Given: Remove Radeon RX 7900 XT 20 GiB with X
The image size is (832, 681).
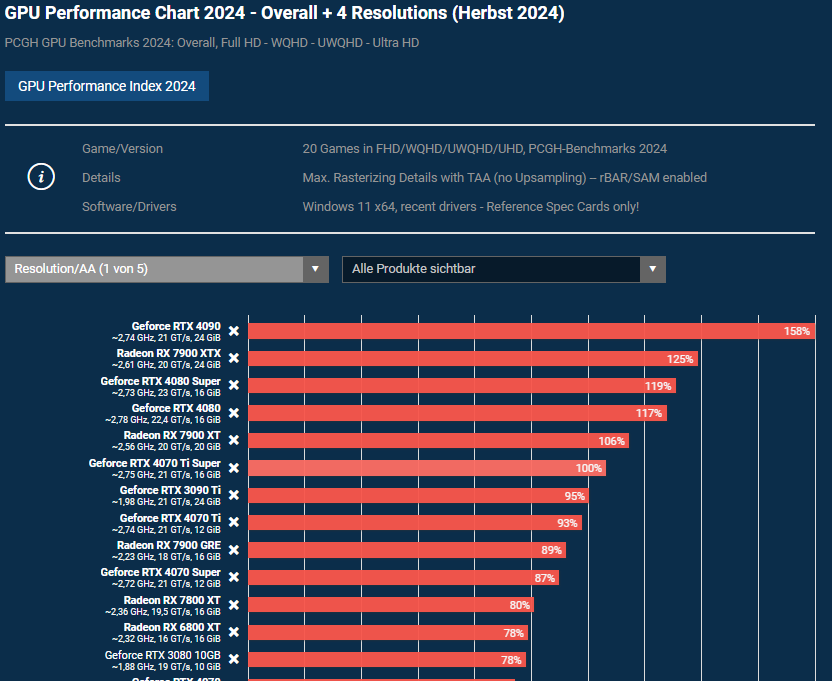Looking at the screenshot, I should pyautogui.click(x=233, y=440).
